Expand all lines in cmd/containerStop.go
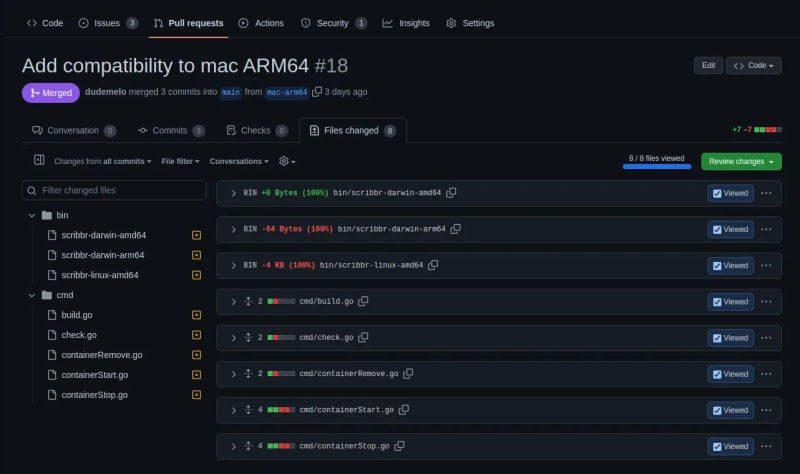Image resolution: width=800 pixels, height=474 pixels. (248, 446)
